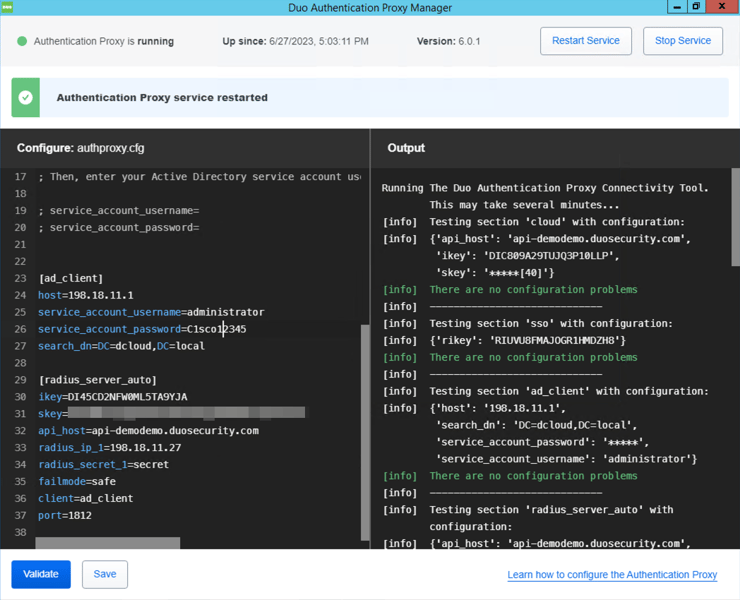Click the Output panel vertical scrollbar
740x600 pixels.
pos(735,217)
